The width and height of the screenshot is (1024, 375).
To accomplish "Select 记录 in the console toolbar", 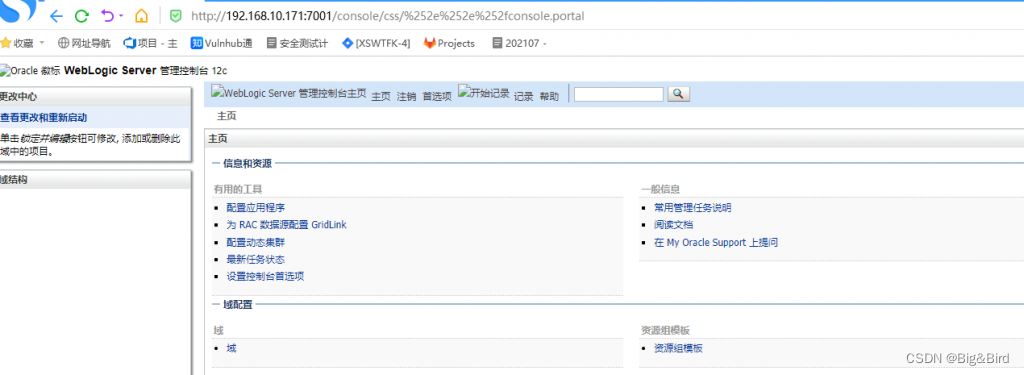I will [x=524, y=96].
